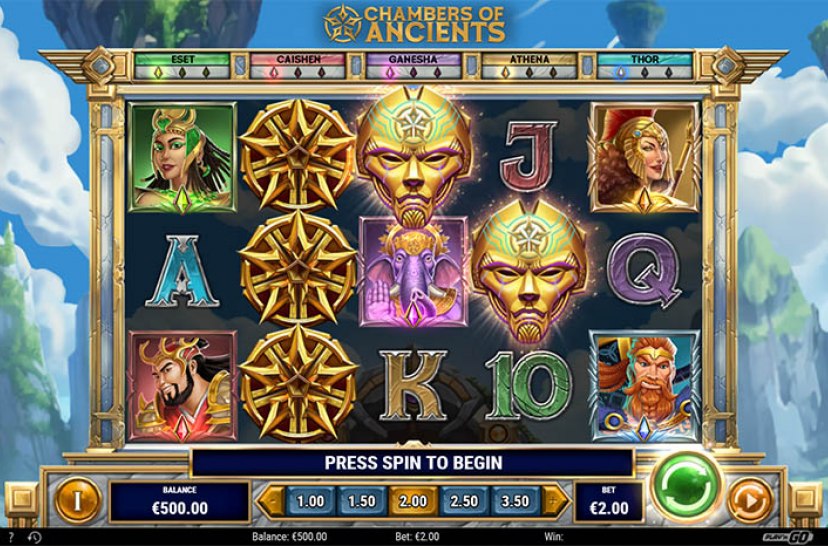Click the Thor portrait symbol
Screen dimensions: 828x546
tap(644, 386)
